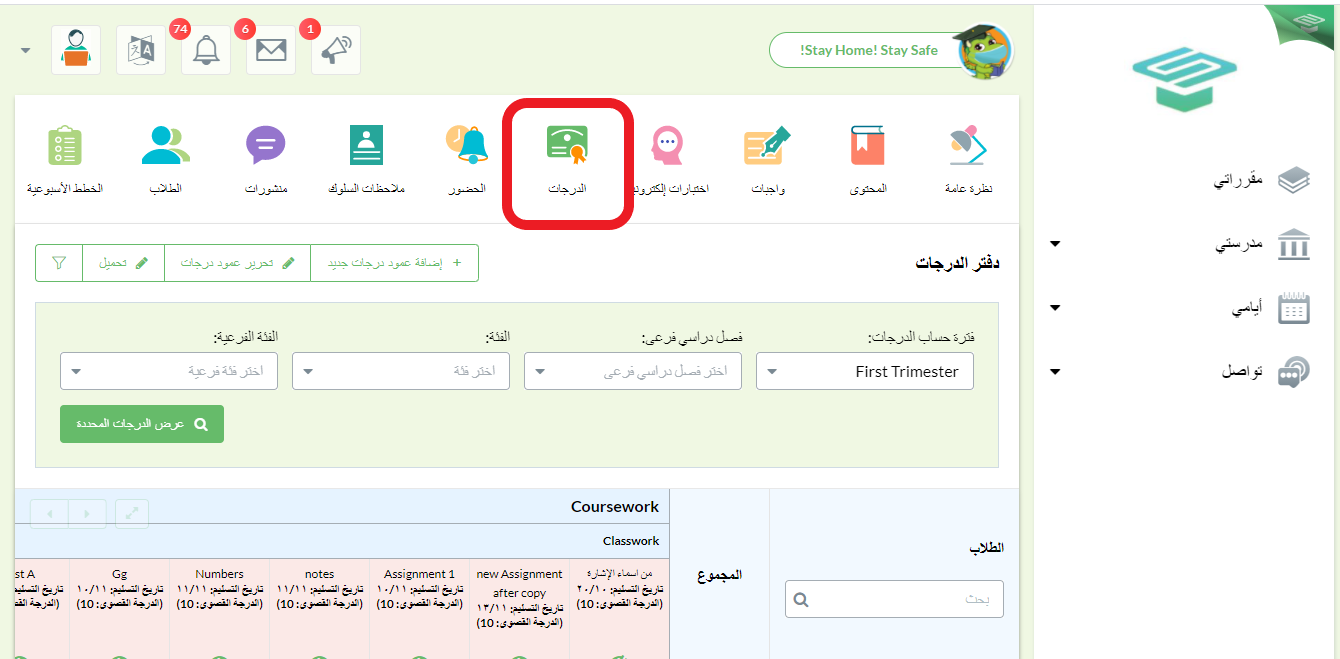Click the Numbers column header
The image size is (1340, 659).
tap(219, 574)
